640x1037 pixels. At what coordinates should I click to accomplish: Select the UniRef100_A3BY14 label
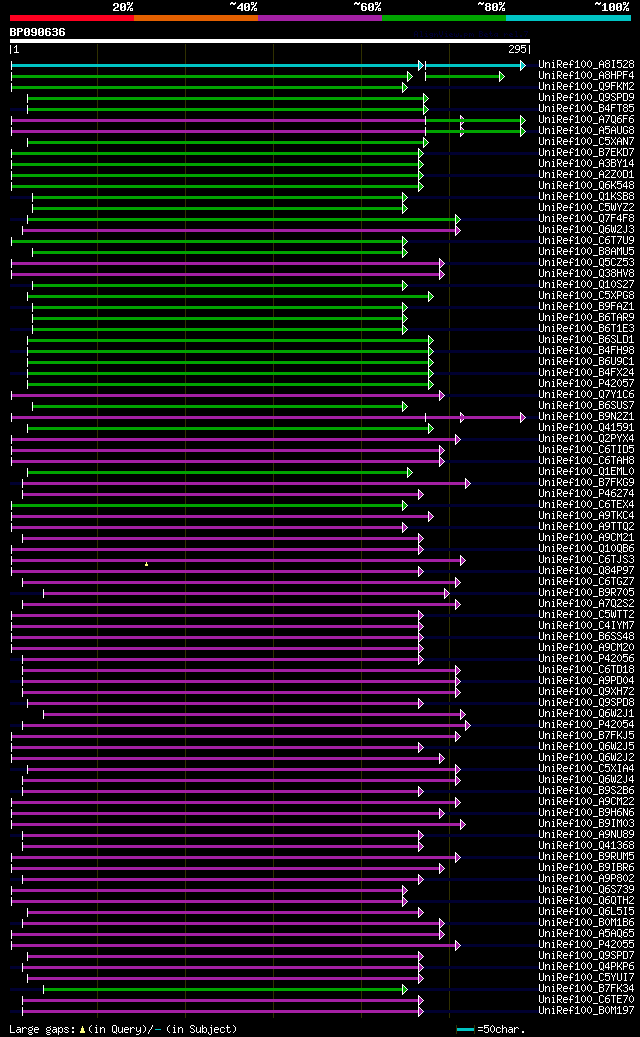pyautogui.click(x=586, y=163)
